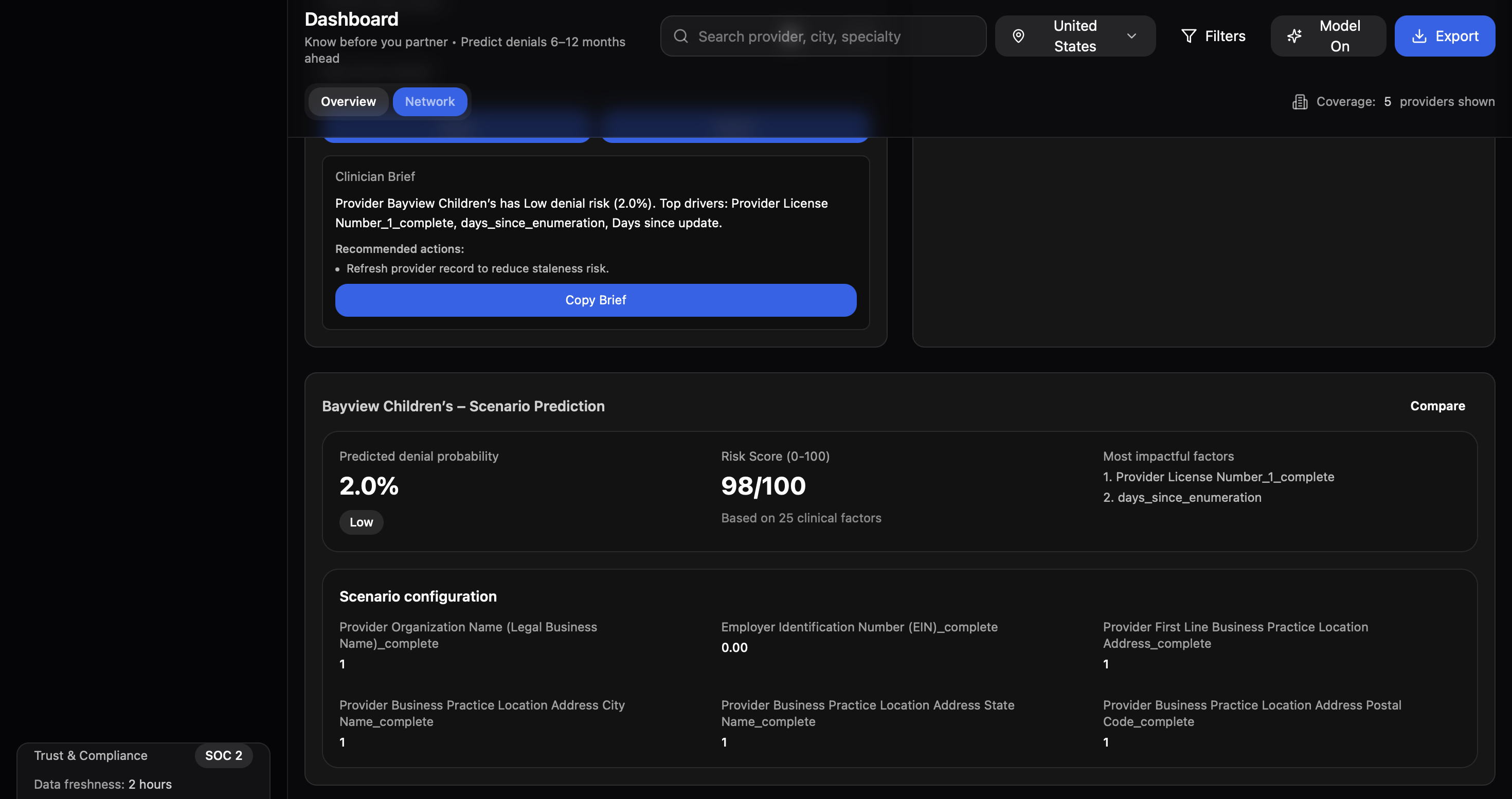Click the location pin icon
Image resolution: width=1512 pixels, height=799 pixels.
[x=1018, y=37]
